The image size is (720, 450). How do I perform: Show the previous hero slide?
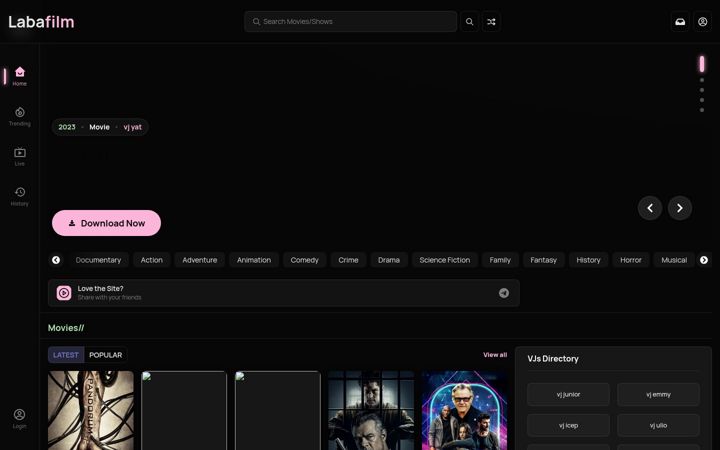[650, 208]
